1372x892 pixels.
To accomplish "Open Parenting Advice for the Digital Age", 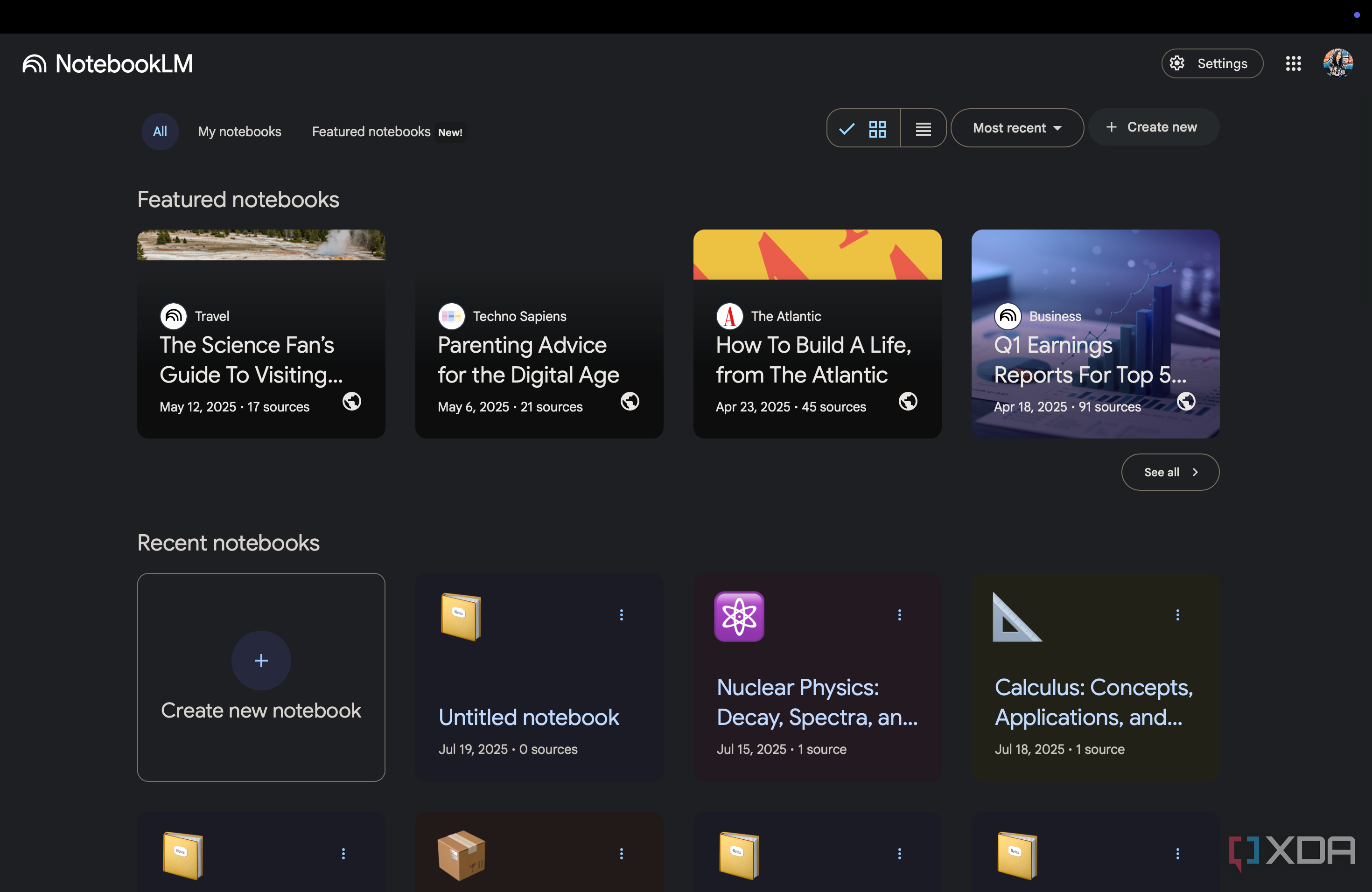I will pyautogui.click(x=539, y=334).
